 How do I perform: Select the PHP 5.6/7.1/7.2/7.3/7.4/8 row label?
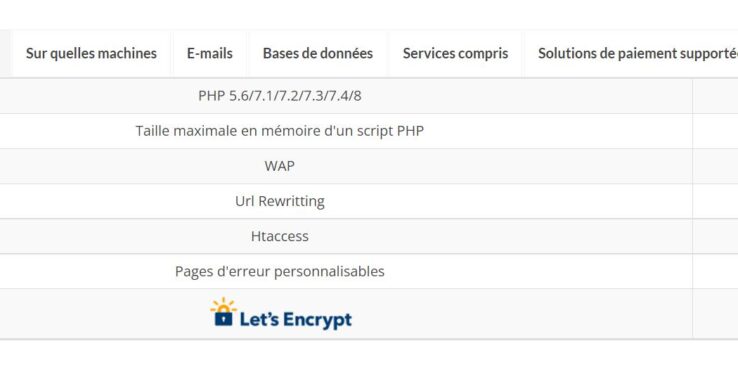[x=280, y=96]
